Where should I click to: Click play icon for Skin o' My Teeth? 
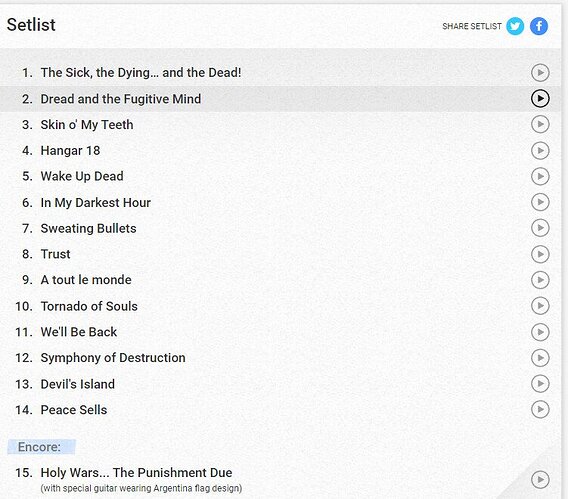click(x=540, y=124)
